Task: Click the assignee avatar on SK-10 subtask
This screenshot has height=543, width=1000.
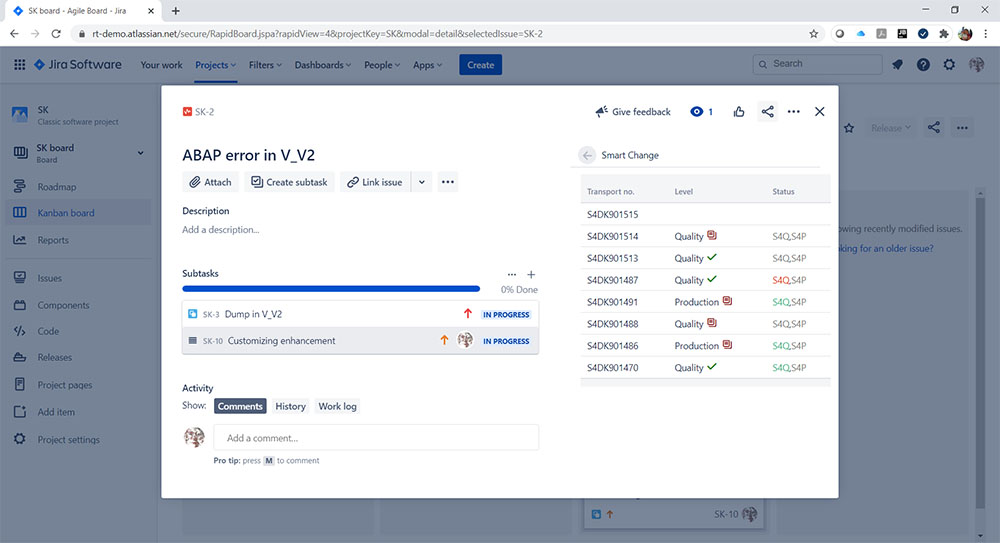Action: pyautogui.click(x=465, y=340)
